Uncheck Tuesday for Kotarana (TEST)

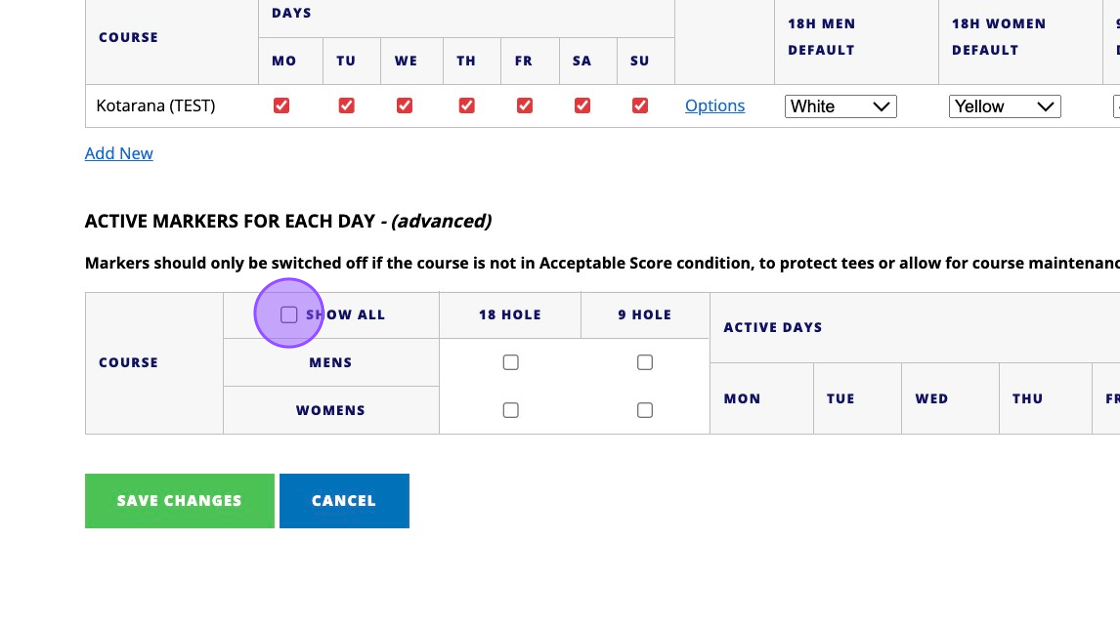[x=346, y=105]
